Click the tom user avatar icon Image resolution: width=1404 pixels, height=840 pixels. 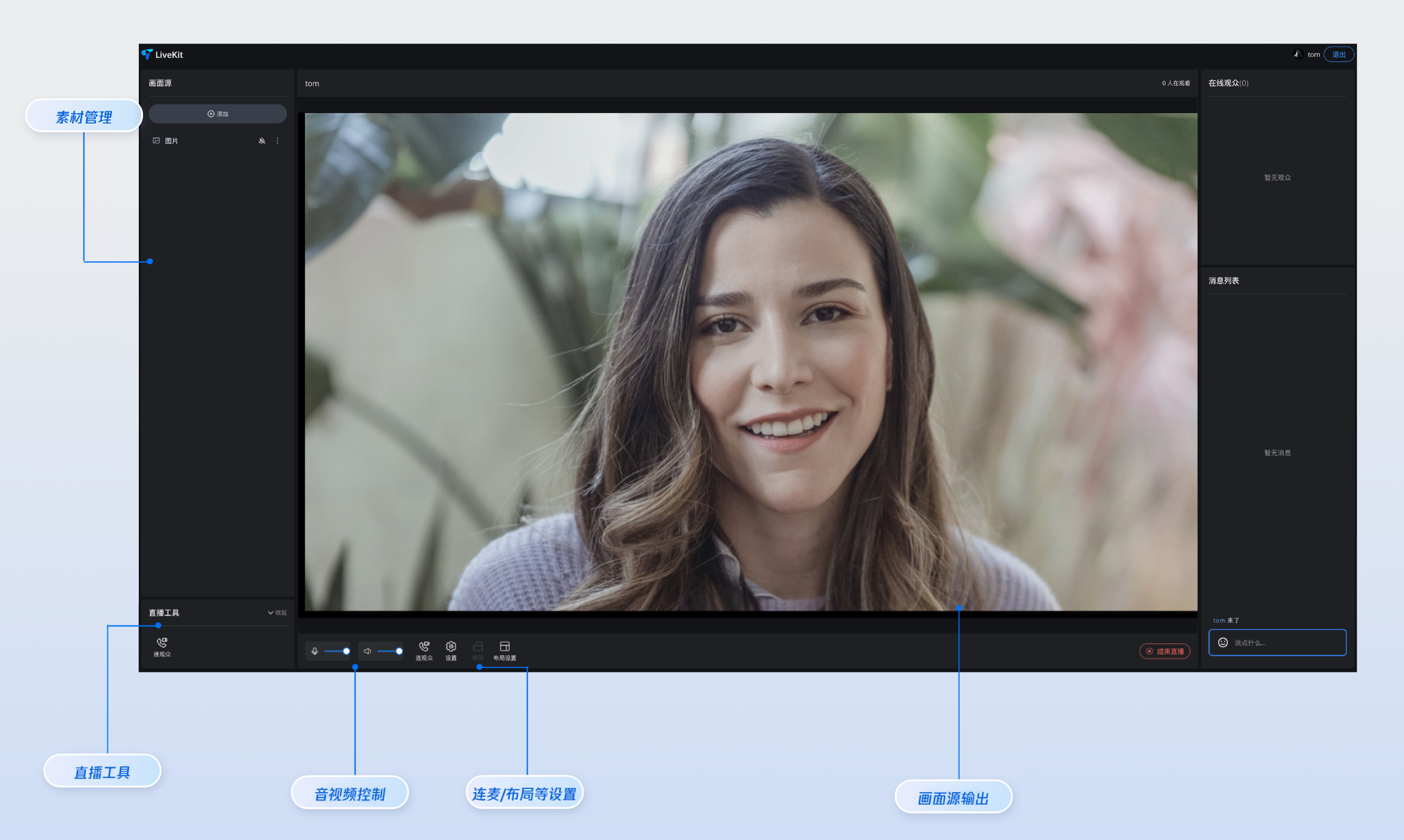click(1297, 54)
